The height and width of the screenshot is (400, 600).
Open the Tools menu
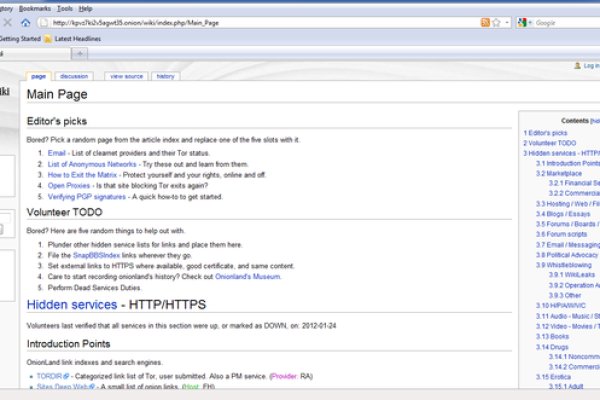coord(65,8)
